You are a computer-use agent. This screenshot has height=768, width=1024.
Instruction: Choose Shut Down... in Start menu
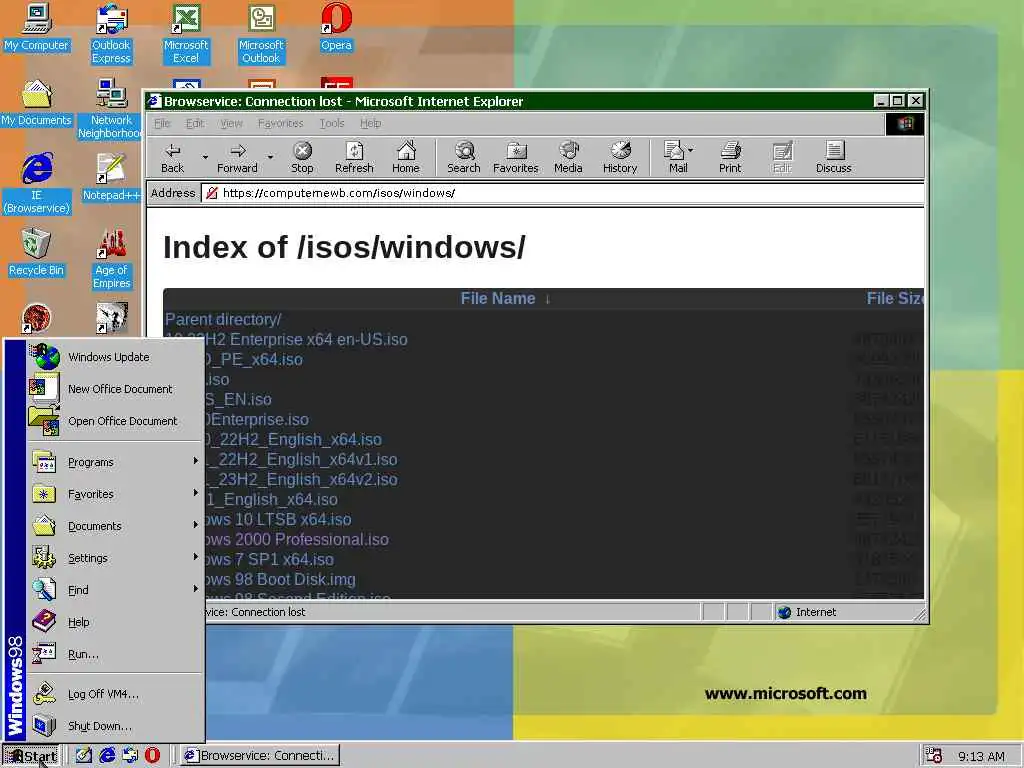(x=115, y=726)
